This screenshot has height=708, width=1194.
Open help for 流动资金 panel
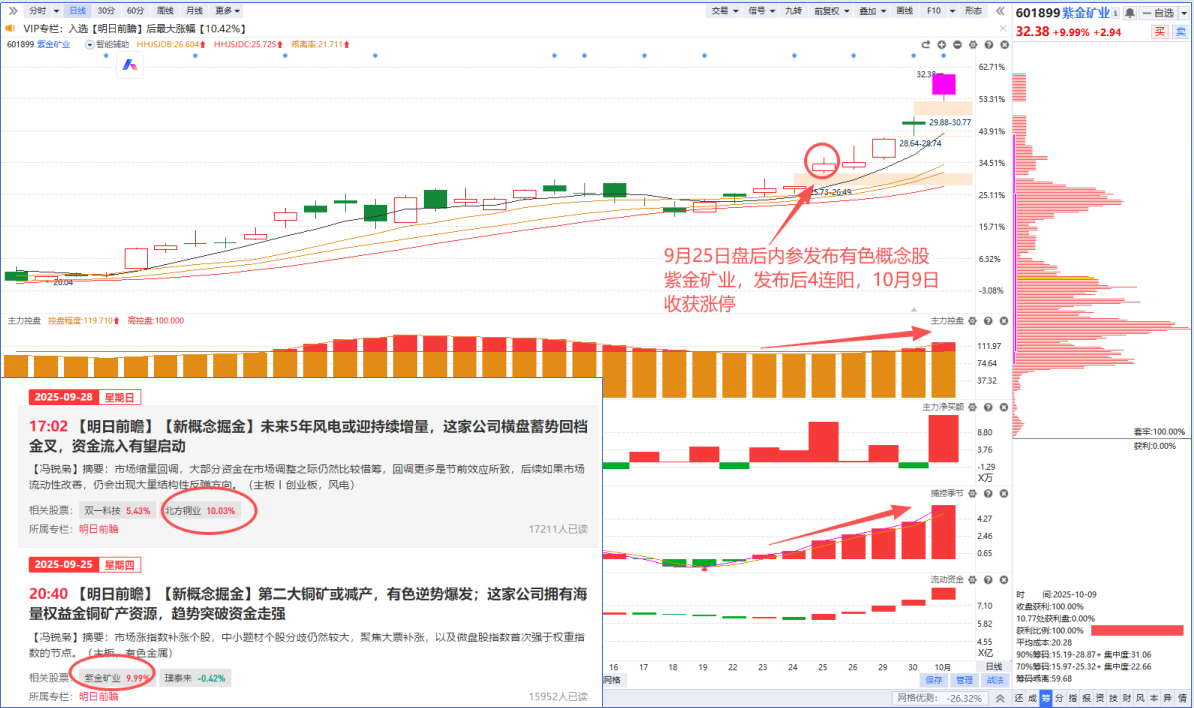pos(988,579)
